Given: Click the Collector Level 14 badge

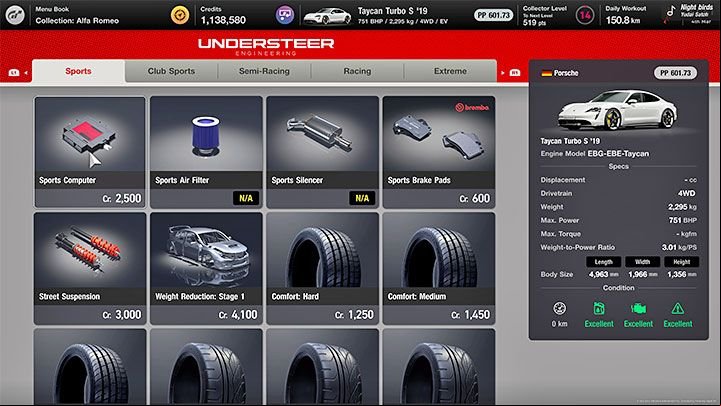Looking at the screenshot, I should tap(585, 15).
